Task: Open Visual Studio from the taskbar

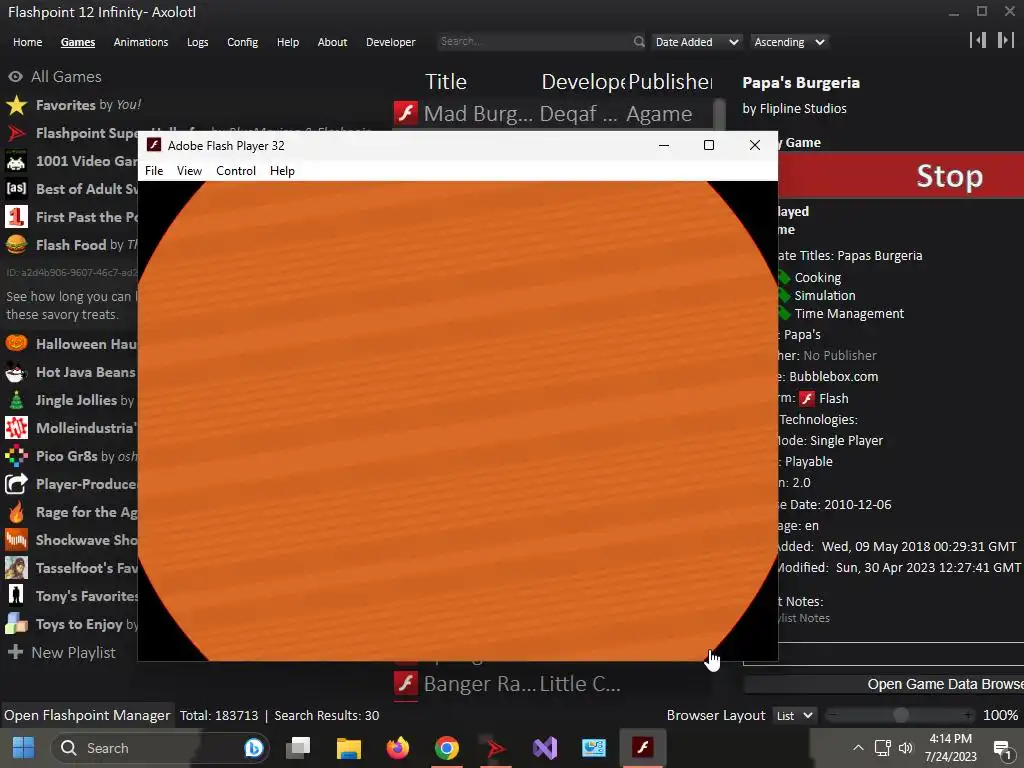Action: point(545,748)
